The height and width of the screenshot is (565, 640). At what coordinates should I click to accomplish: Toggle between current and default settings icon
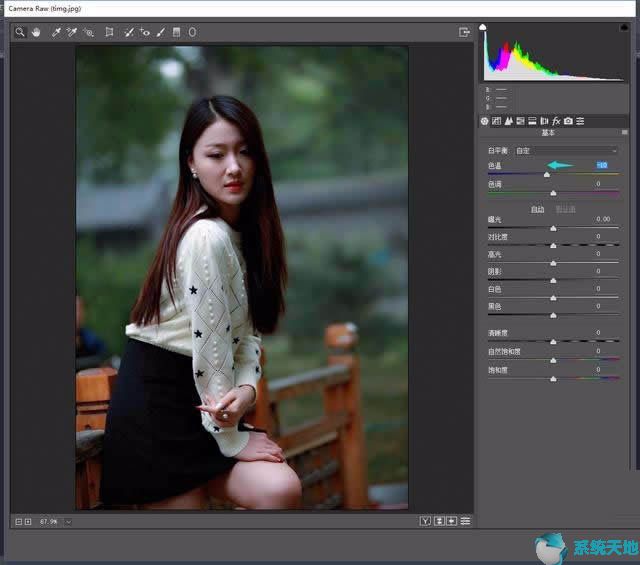(465, 521)
